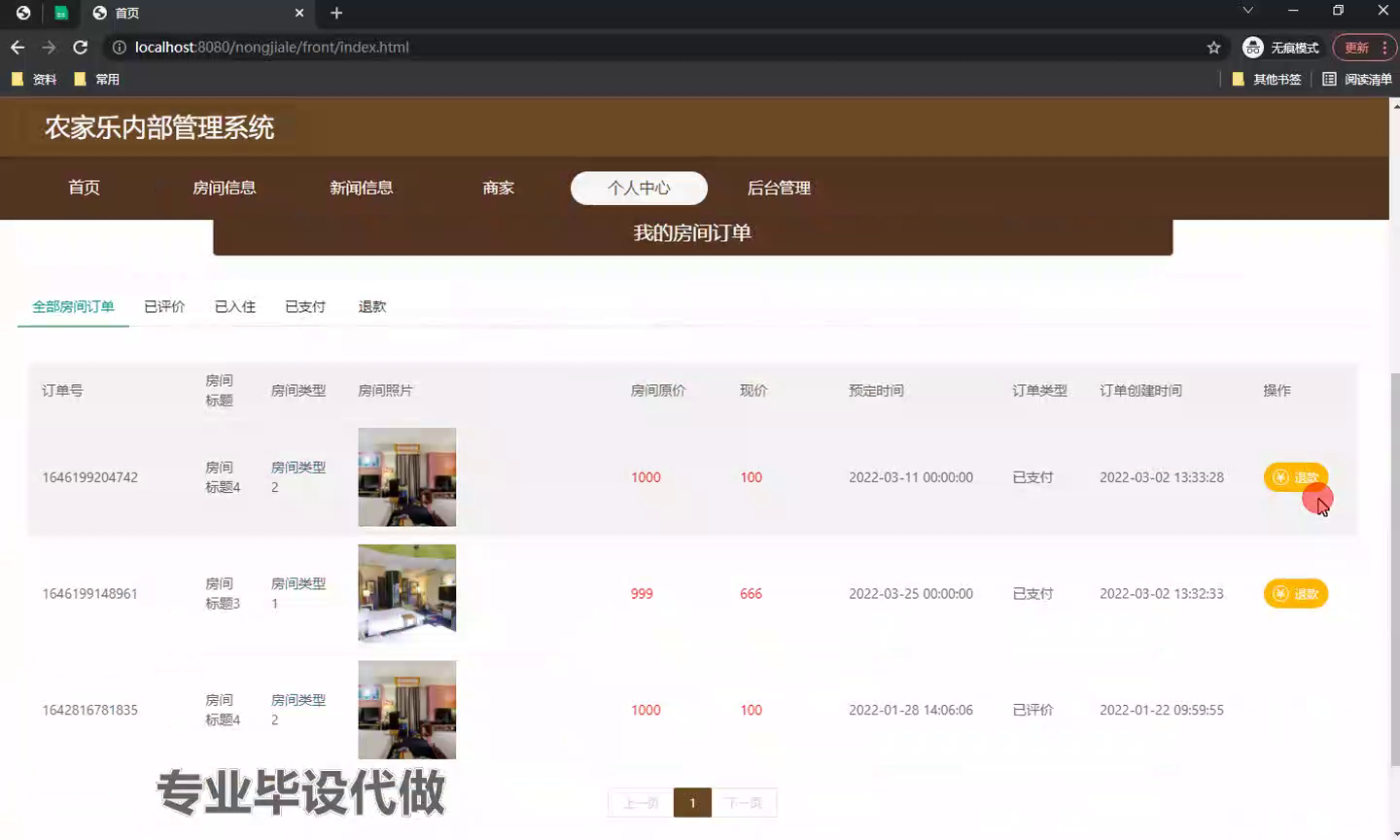1400x840 pixels.
Task: Click the 房间原价 column header
Action: point(658,390)
